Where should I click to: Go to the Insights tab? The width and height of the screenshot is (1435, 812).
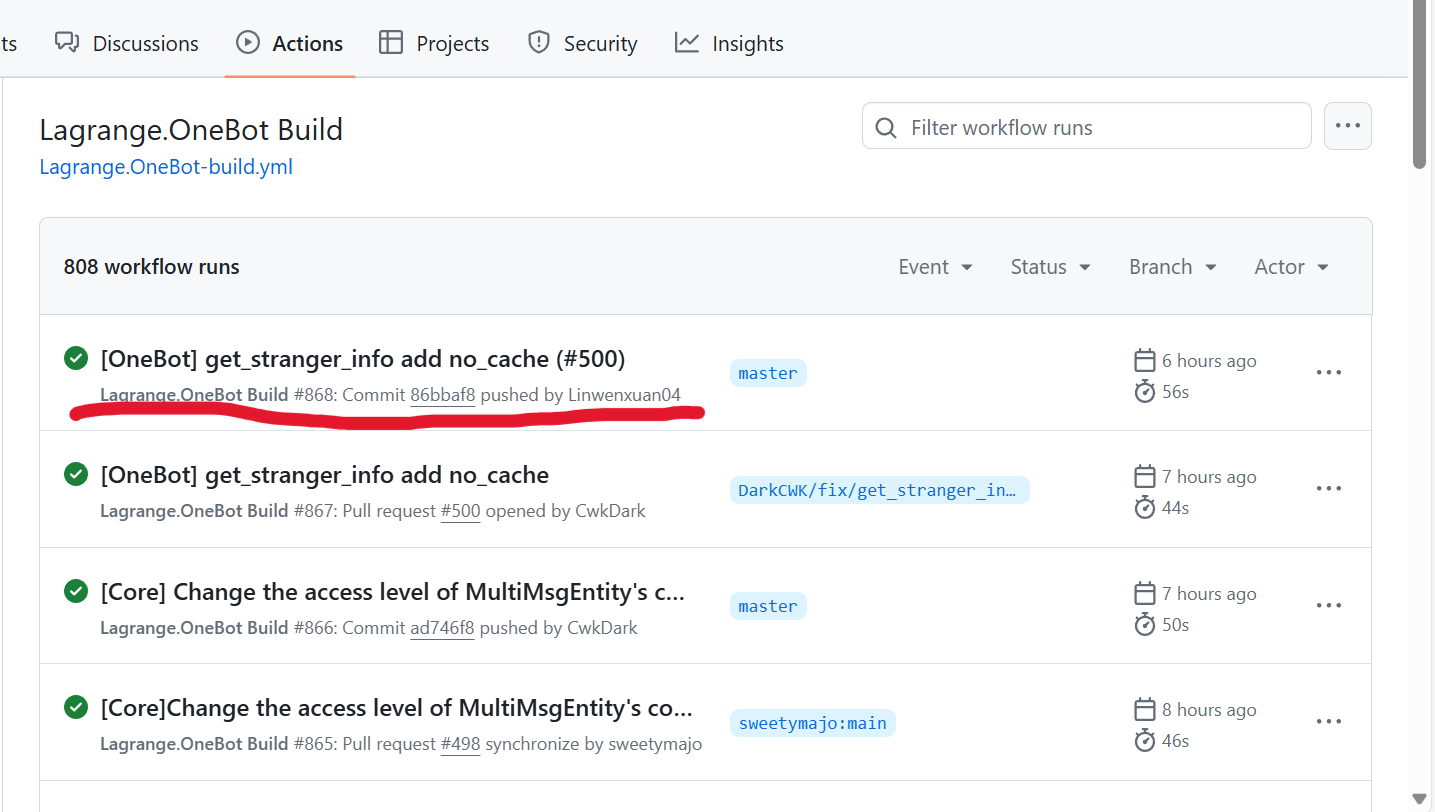pos(729,44)
